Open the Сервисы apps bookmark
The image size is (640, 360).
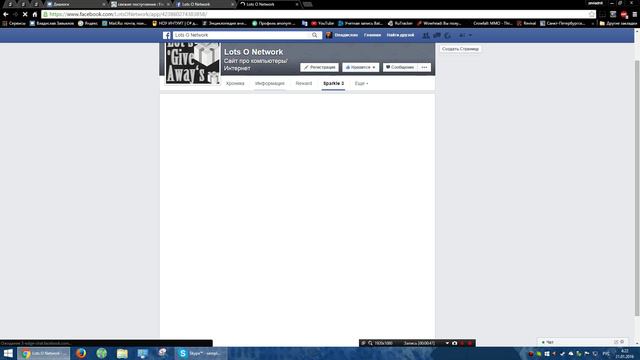point(14,24)
